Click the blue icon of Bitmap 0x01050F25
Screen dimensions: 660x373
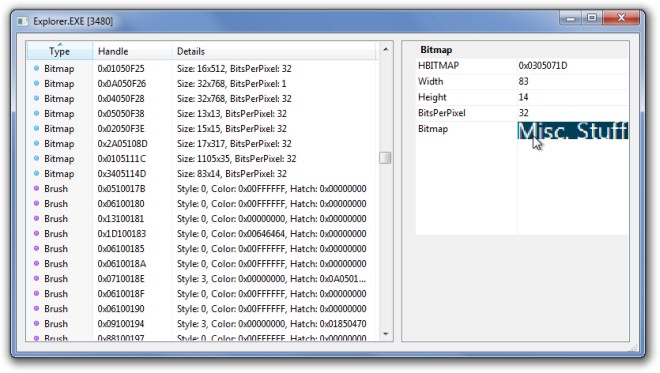36,68
